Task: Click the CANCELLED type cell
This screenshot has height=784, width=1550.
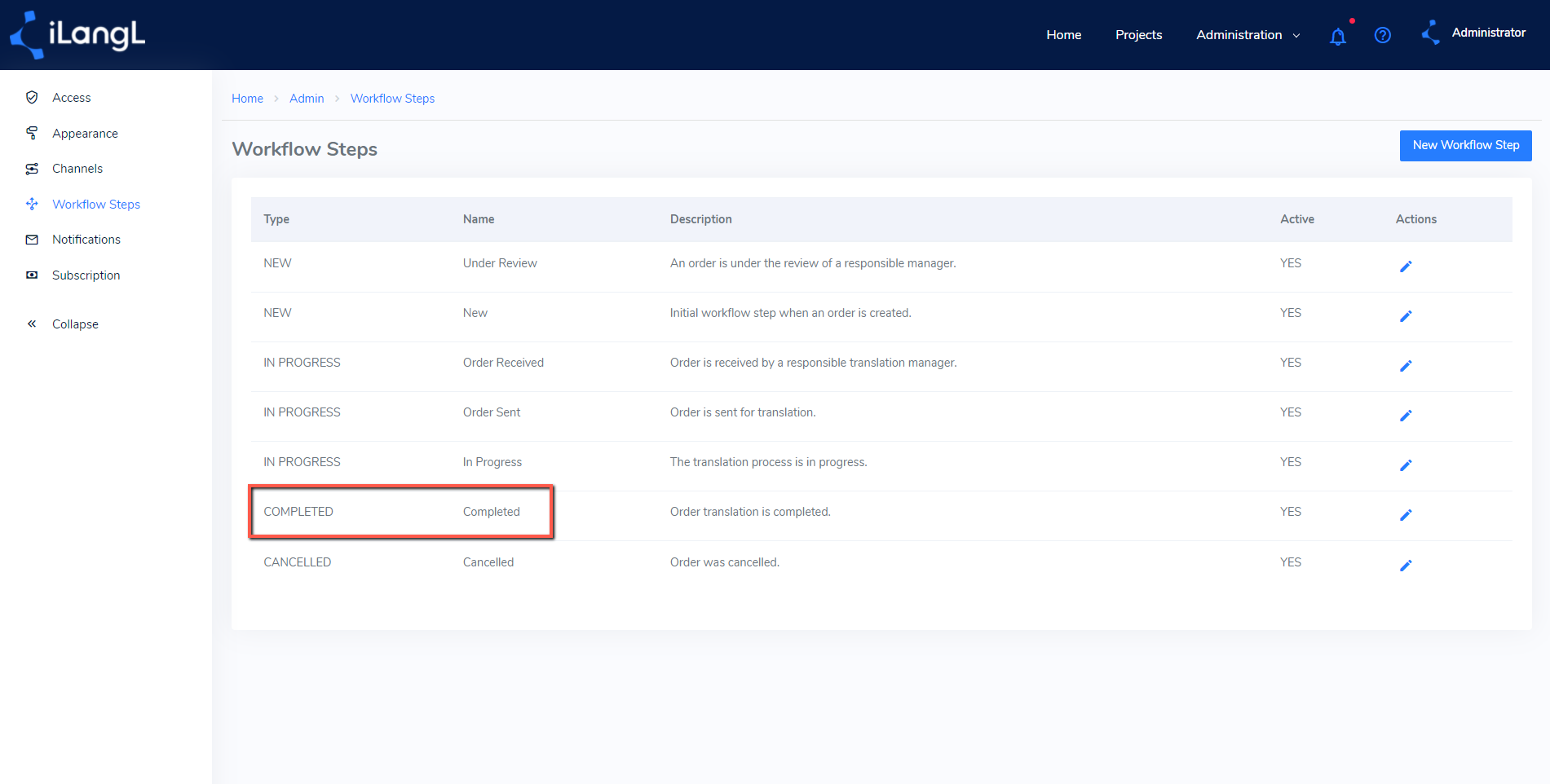Action: 298,562
